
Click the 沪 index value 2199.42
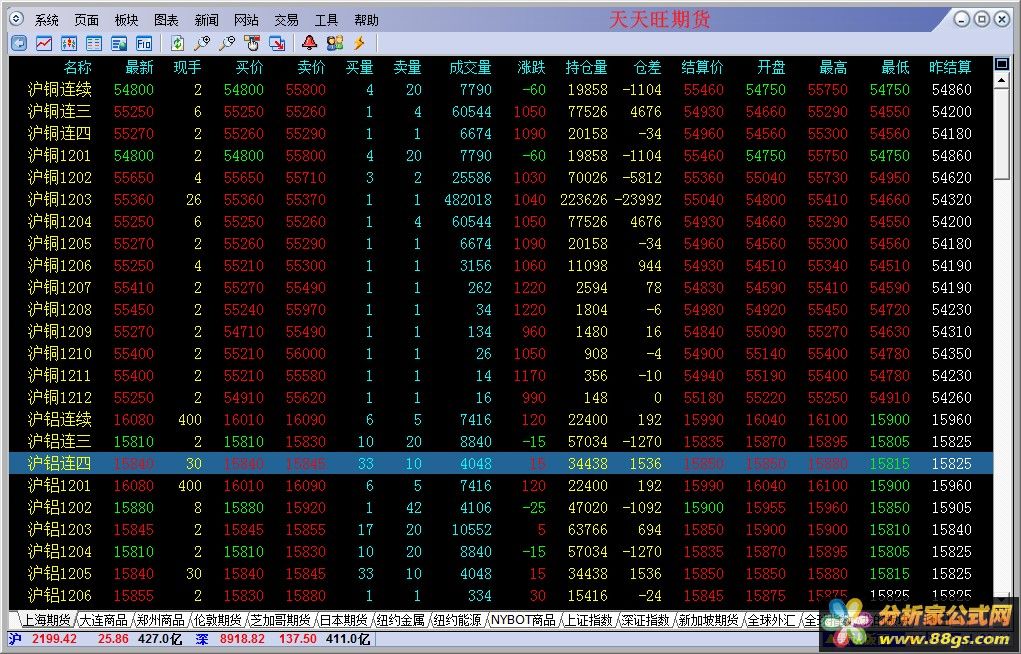click(x=55, y=639)
